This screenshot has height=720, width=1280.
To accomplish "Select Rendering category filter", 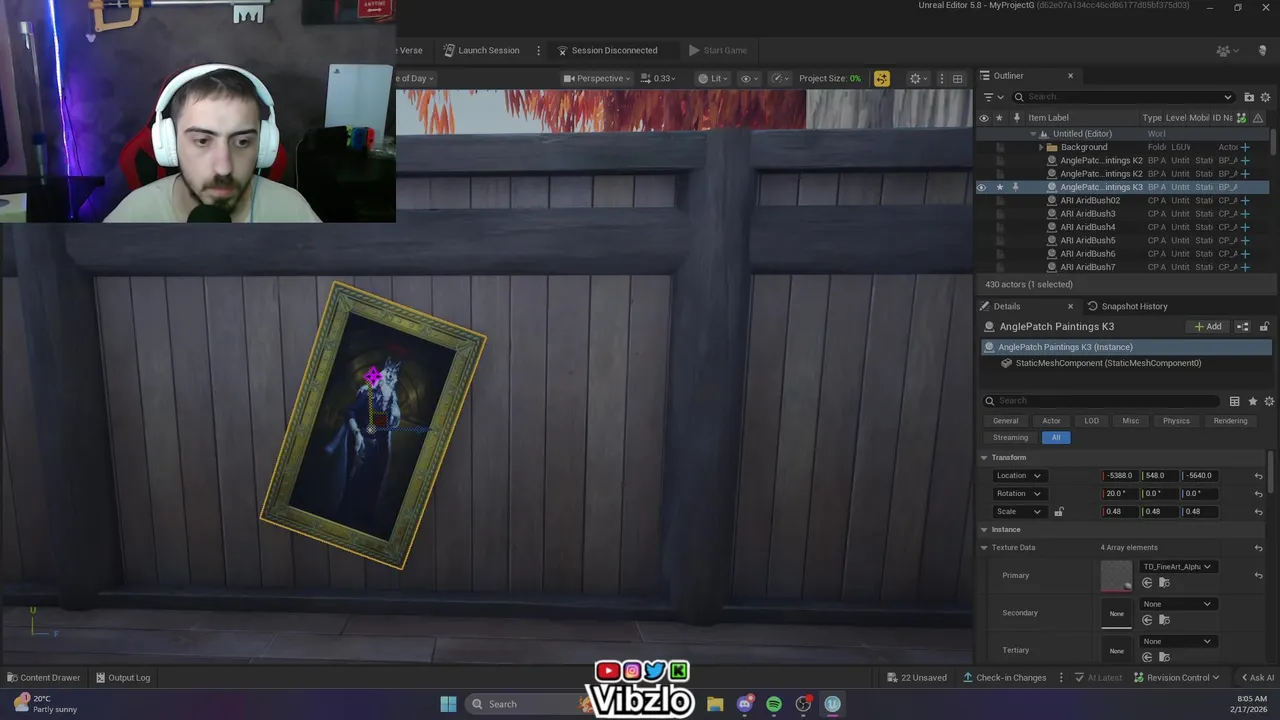I will 1230,421.
